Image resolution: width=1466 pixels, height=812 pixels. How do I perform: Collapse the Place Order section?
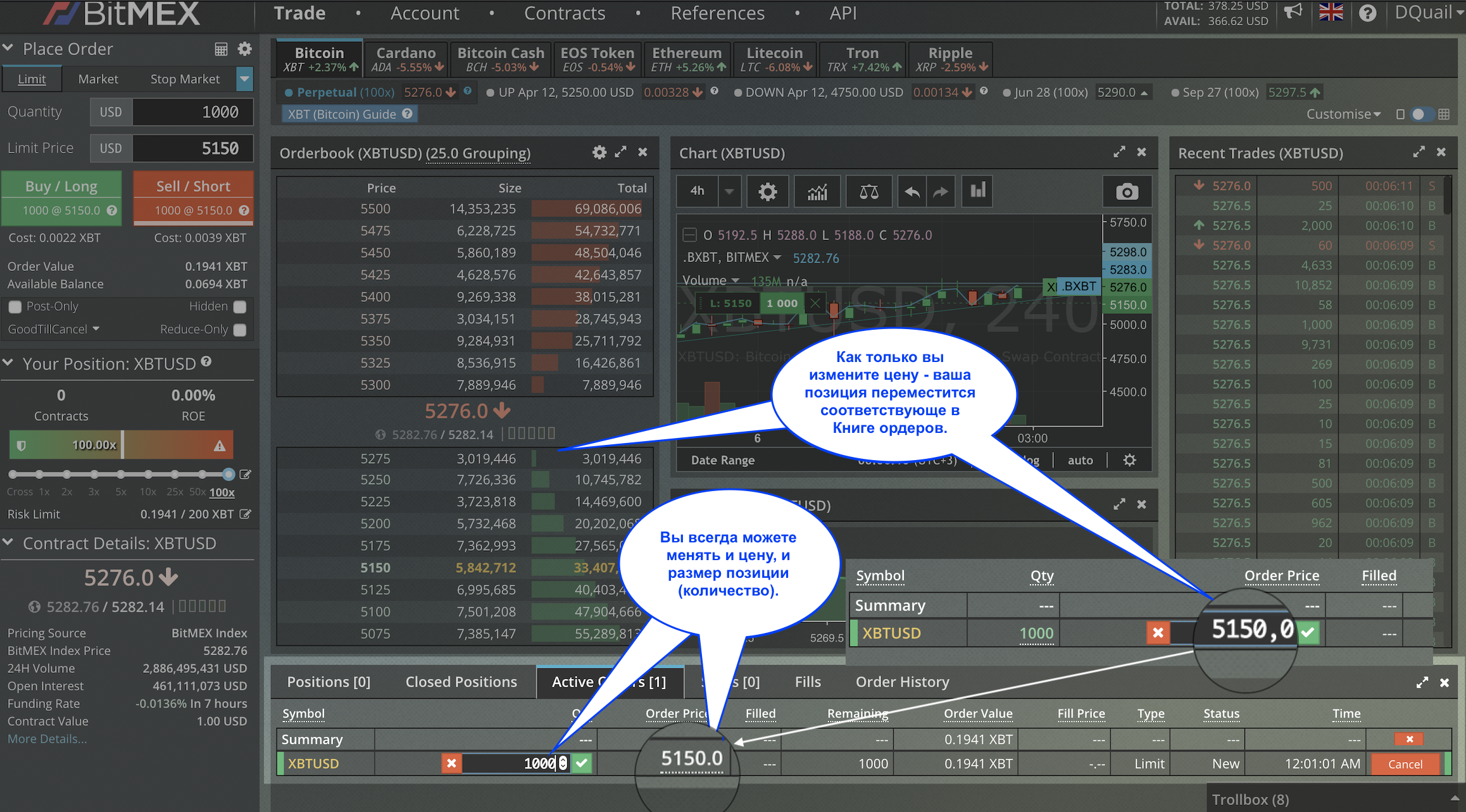[x=9, y=48]
